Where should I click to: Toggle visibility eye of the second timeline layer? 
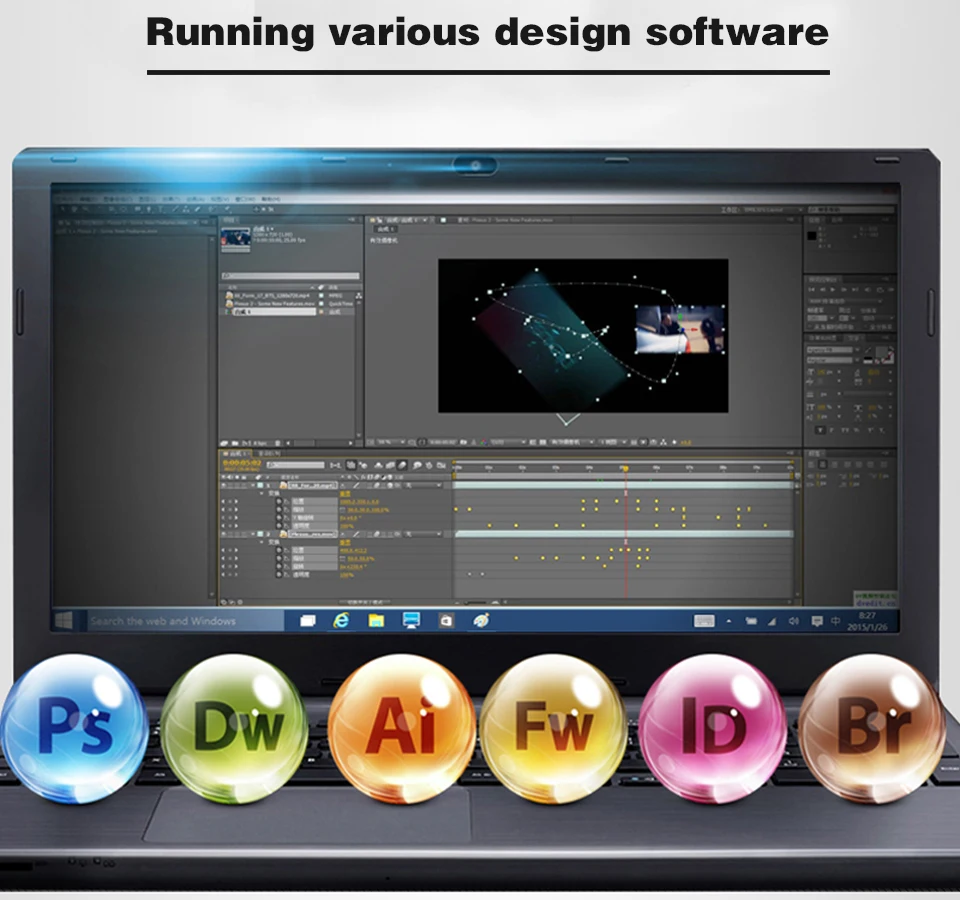pos(223,534)
